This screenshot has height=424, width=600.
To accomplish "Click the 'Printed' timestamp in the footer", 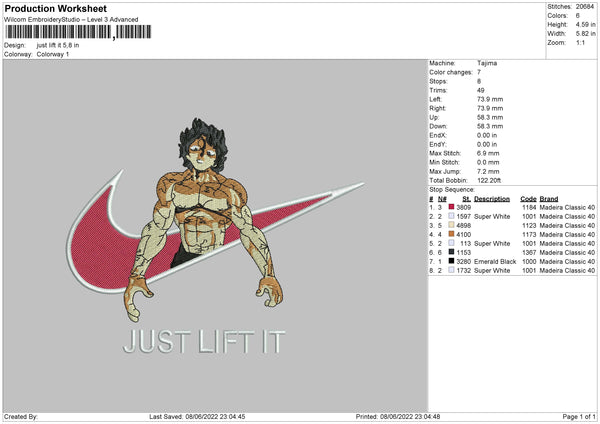I will [x=398, y=417].
